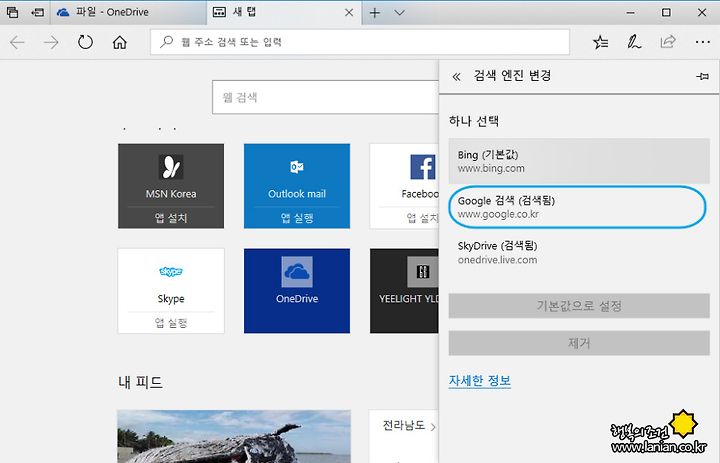
Task: Open the tabs you've set aside icon
Action: tap(13, 12)
